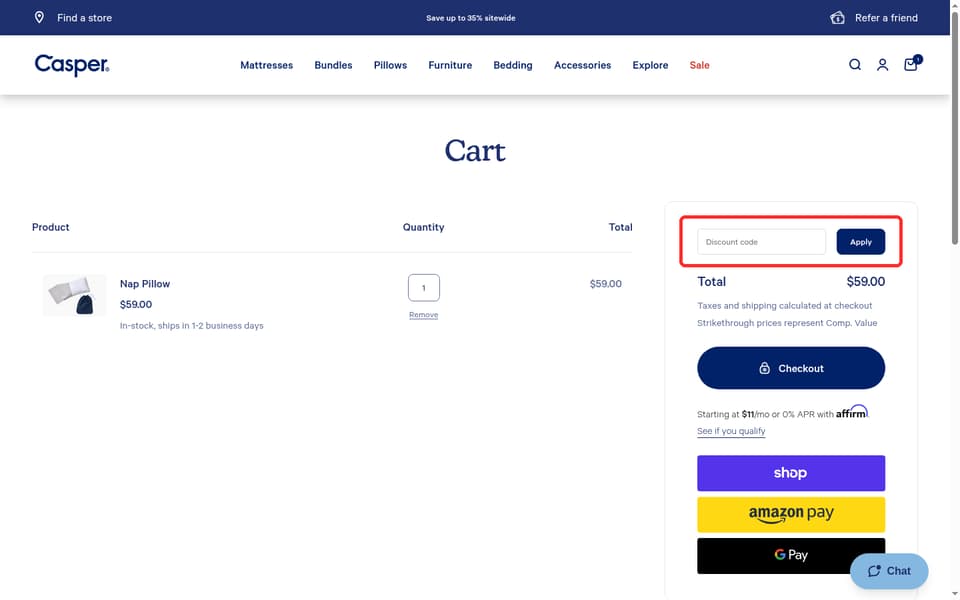Viewport: 960px width, 600px height.
Task: Click the Refer a friend gift icon
Action: click(837, 17)
